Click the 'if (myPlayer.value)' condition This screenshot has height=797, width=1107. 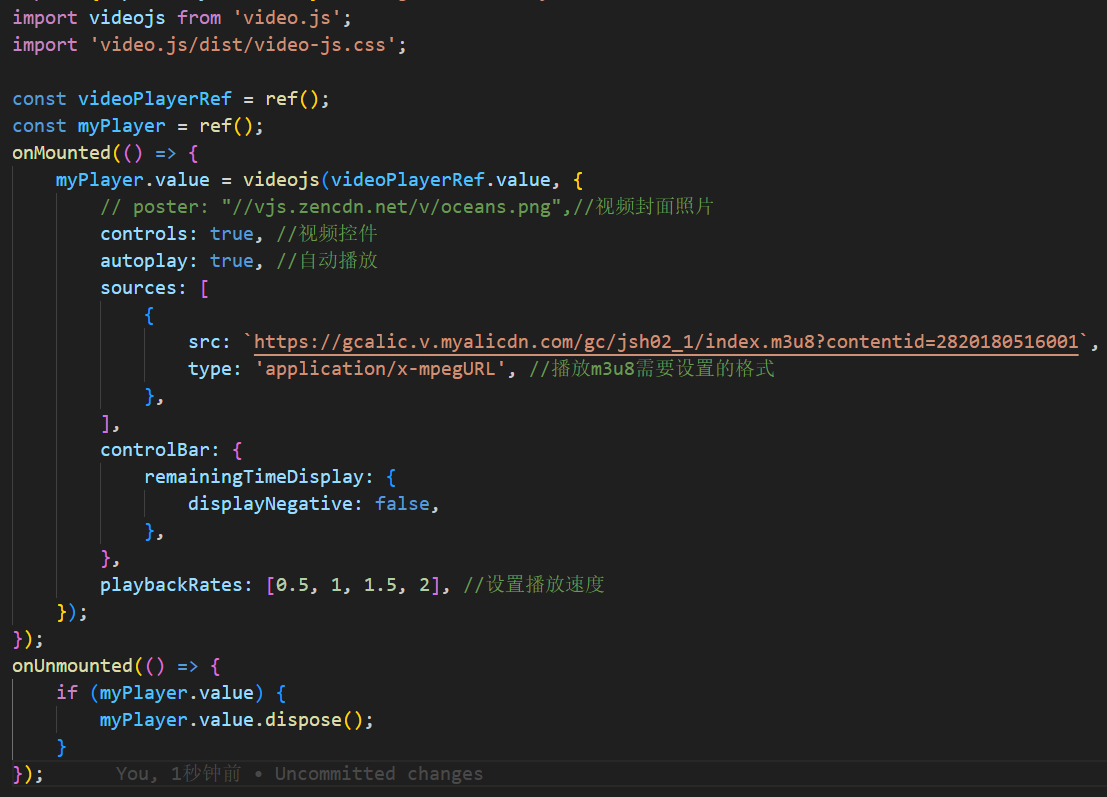(160, 693)
